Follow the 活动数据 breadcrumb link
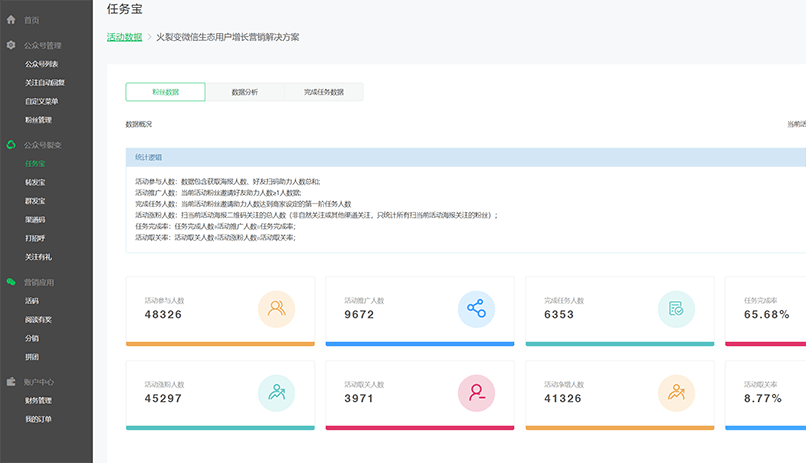Image resolution: width=806 pixels, height=463 pixels. [124, 37]
